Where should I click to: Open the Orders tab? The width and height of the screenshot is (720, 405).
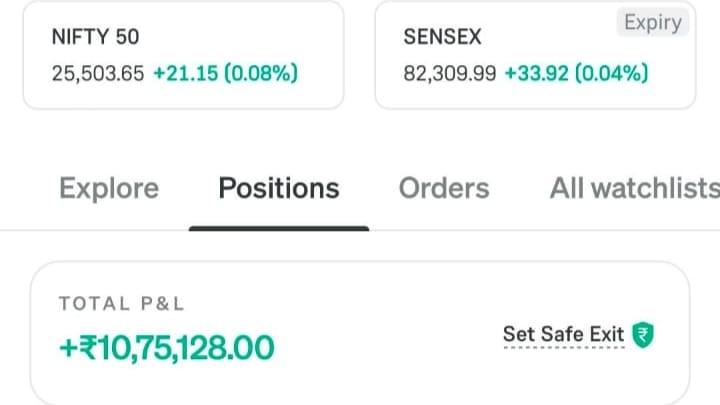[444, 188]
